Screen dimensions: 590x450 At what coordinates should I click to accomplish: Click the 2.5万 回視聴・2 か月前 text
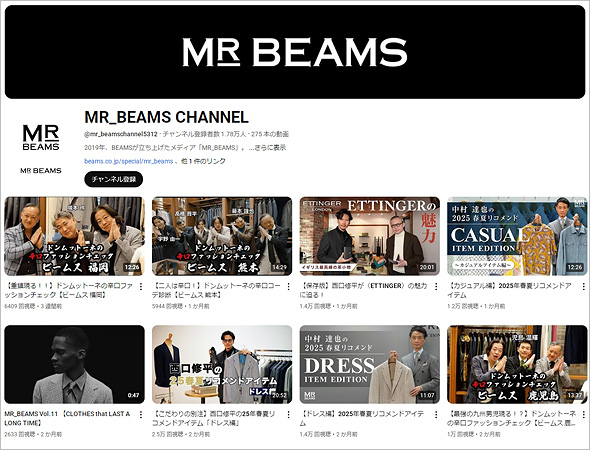tap(181, 434)
